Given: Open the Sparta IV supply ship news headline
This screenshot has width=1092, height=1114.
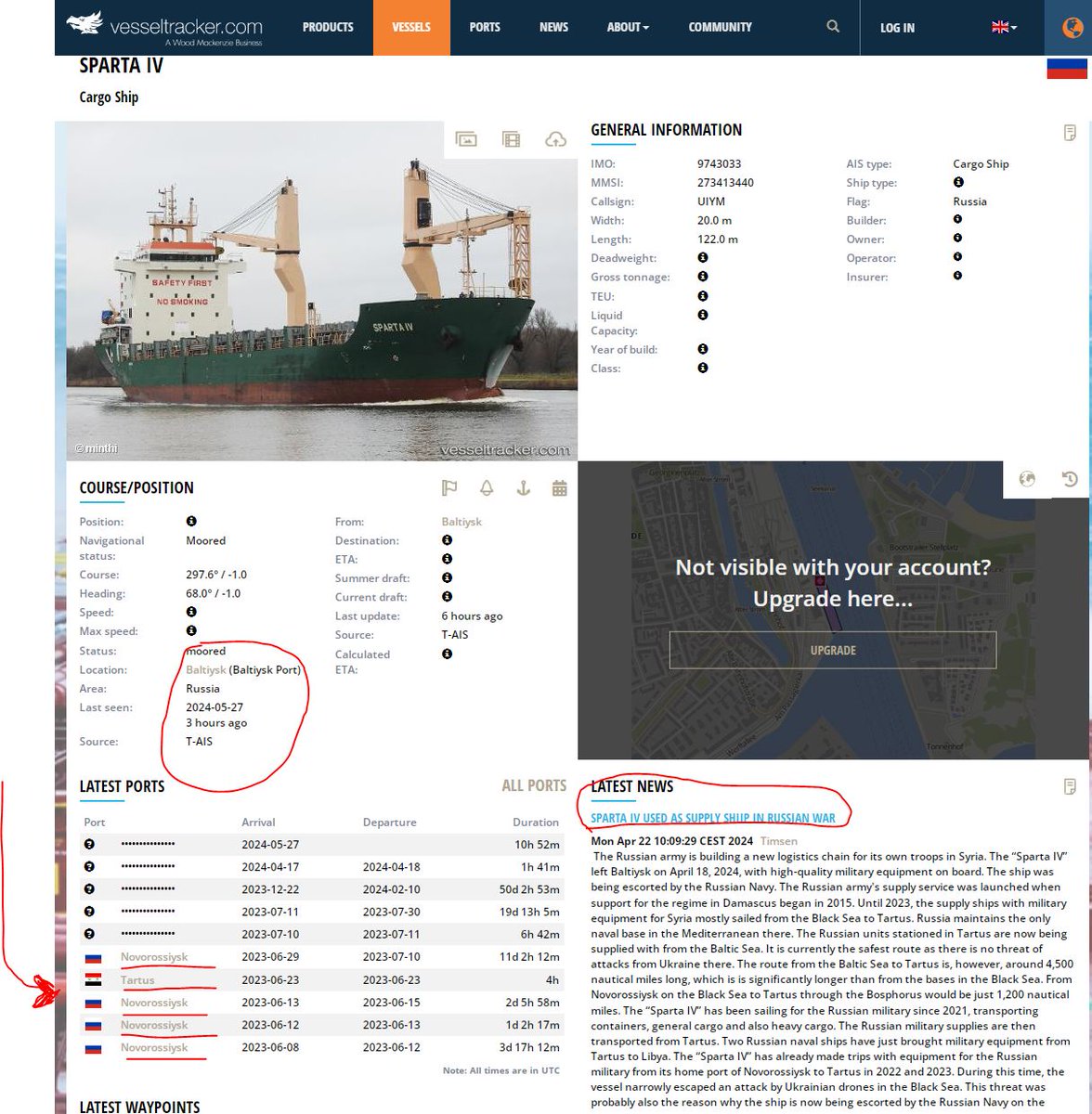Looking at the screenshot, I should pyautogui.click(x=713, y=818).
